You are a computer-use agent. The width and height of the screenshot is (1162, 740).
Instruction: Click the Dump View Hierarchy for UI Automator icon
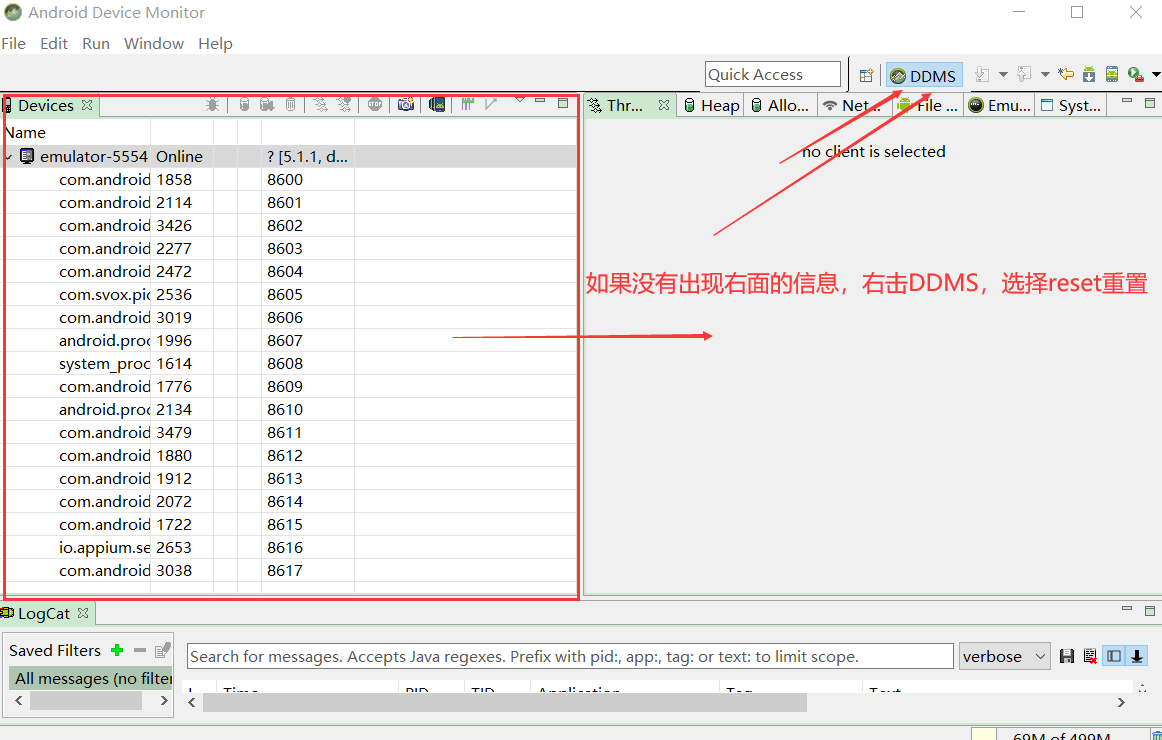[436, 104]
